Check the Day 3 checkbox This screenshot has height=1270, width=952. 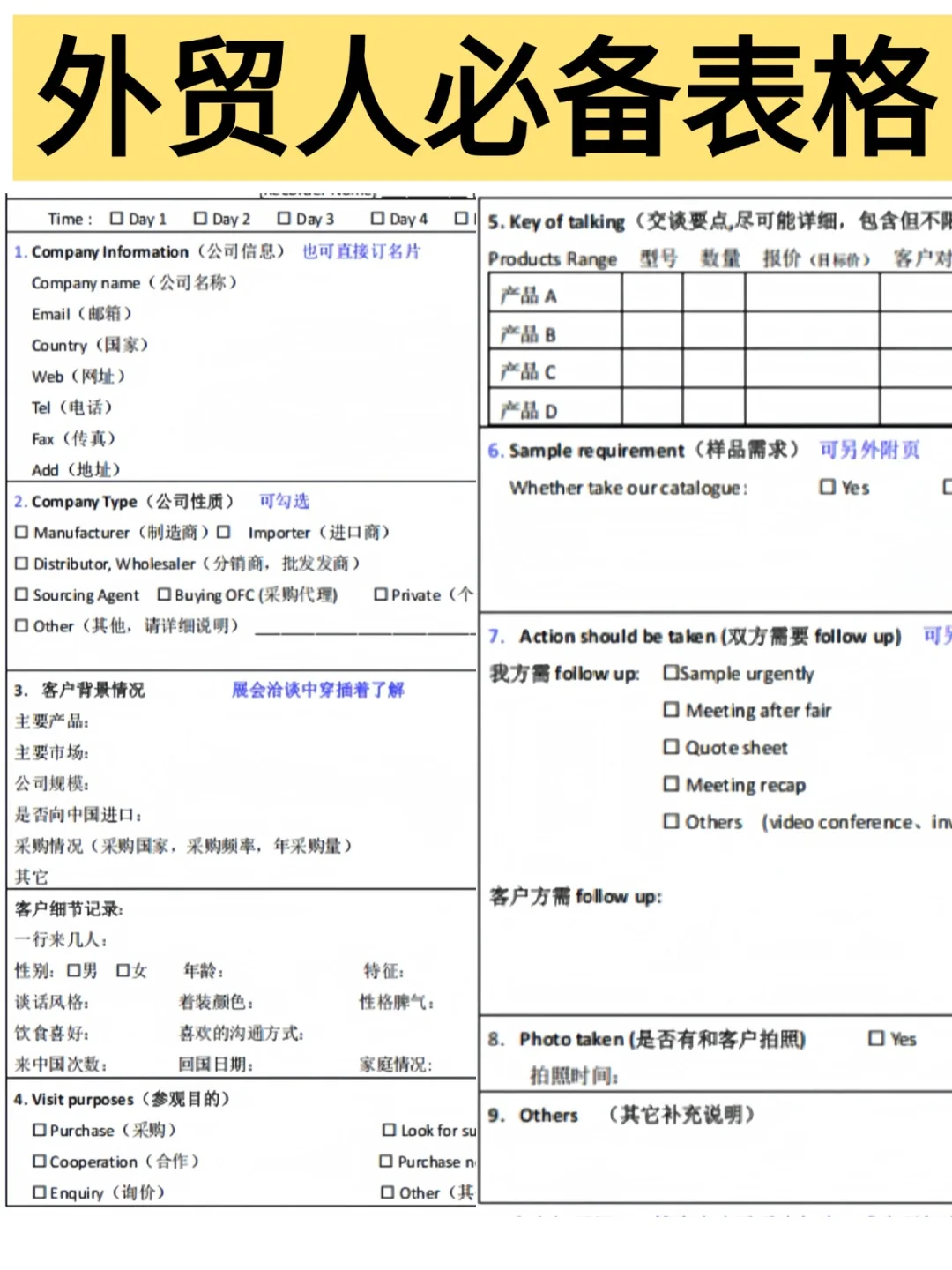284,219
